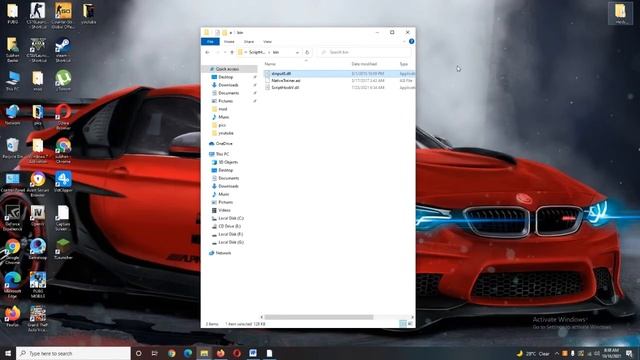Open pinned Downloads under Quick access
Image resolution: width=640 pixels, height=360 pixels.
pos(228,85)
